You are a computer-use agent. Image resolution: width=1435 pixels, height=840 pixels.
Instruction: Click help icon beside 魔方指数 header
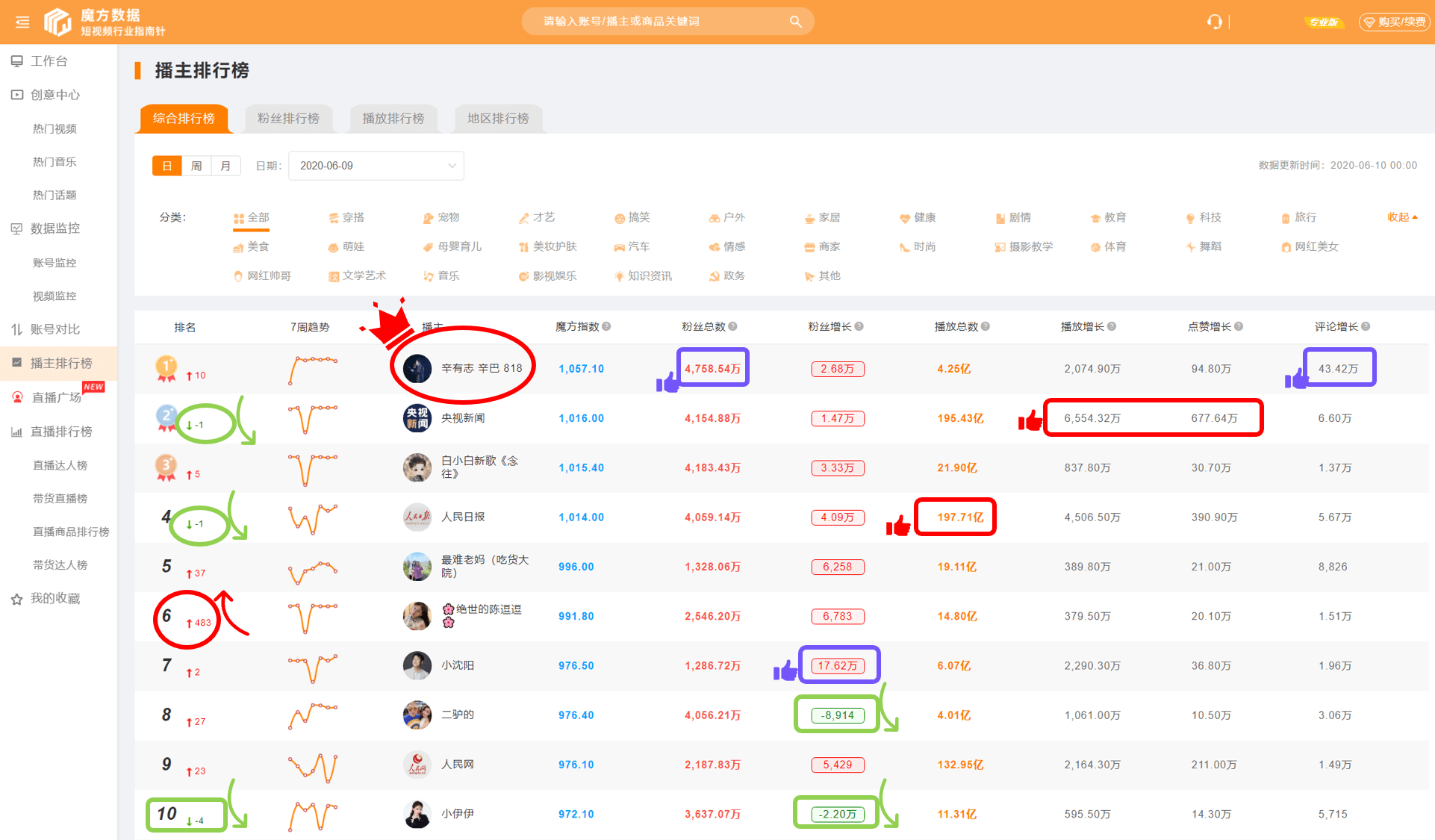tap(606, 326)
